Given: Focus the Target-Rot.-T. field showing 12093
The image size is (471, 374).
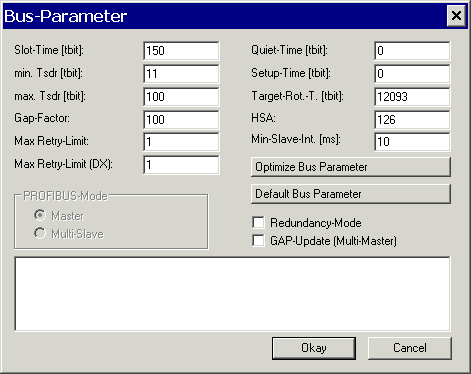Looking at the screenshot, I should point(412,97).
